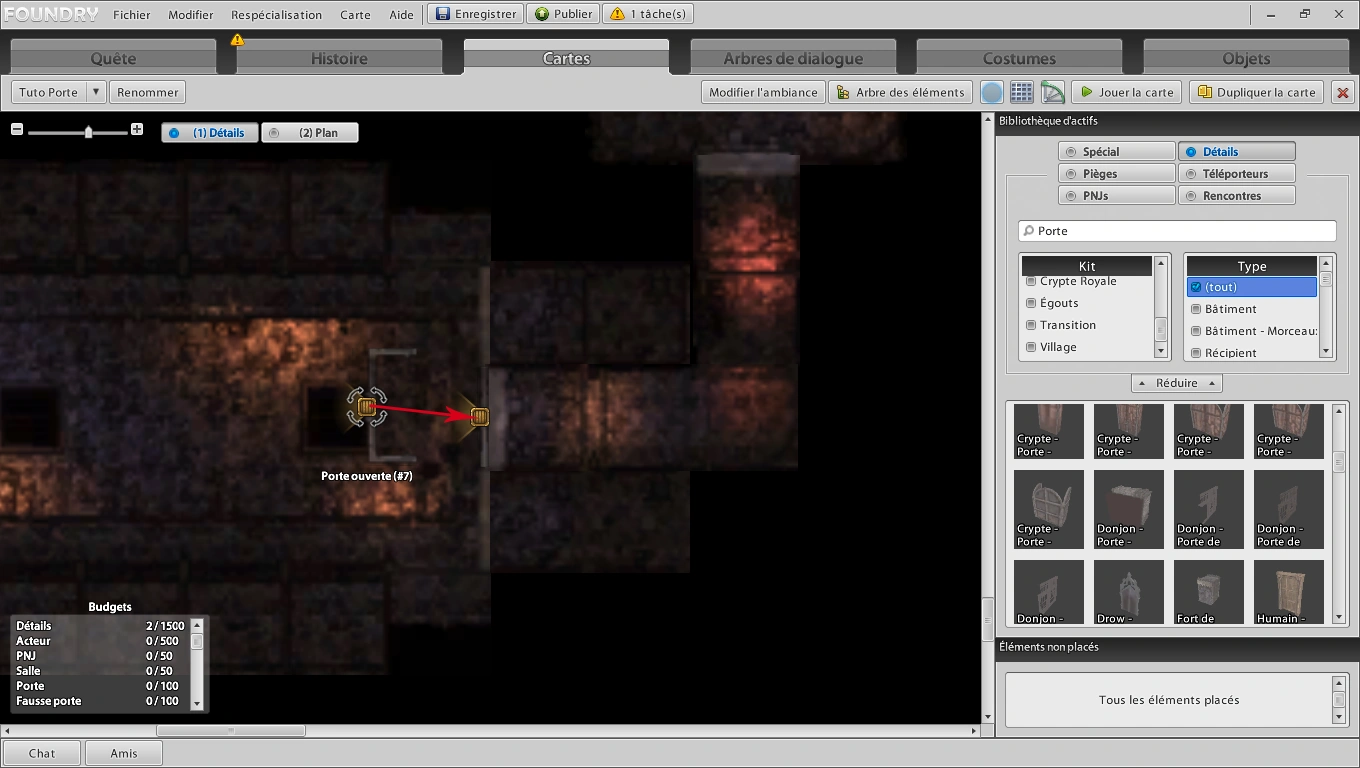Click the Publier button
Screen dimensions: 1360x768
coord(564,14)
